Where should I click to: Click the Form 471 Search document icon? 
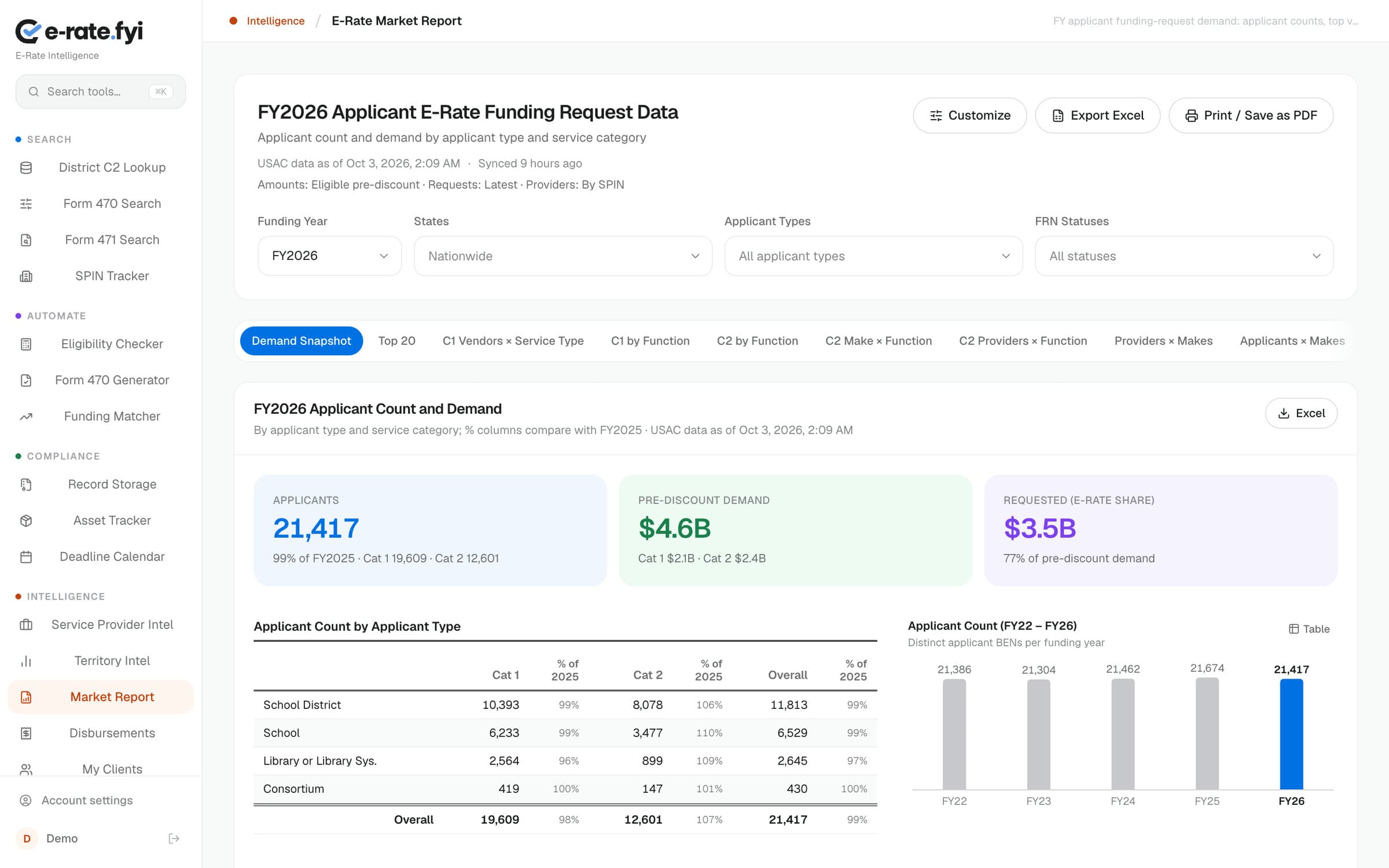(26, 240)
